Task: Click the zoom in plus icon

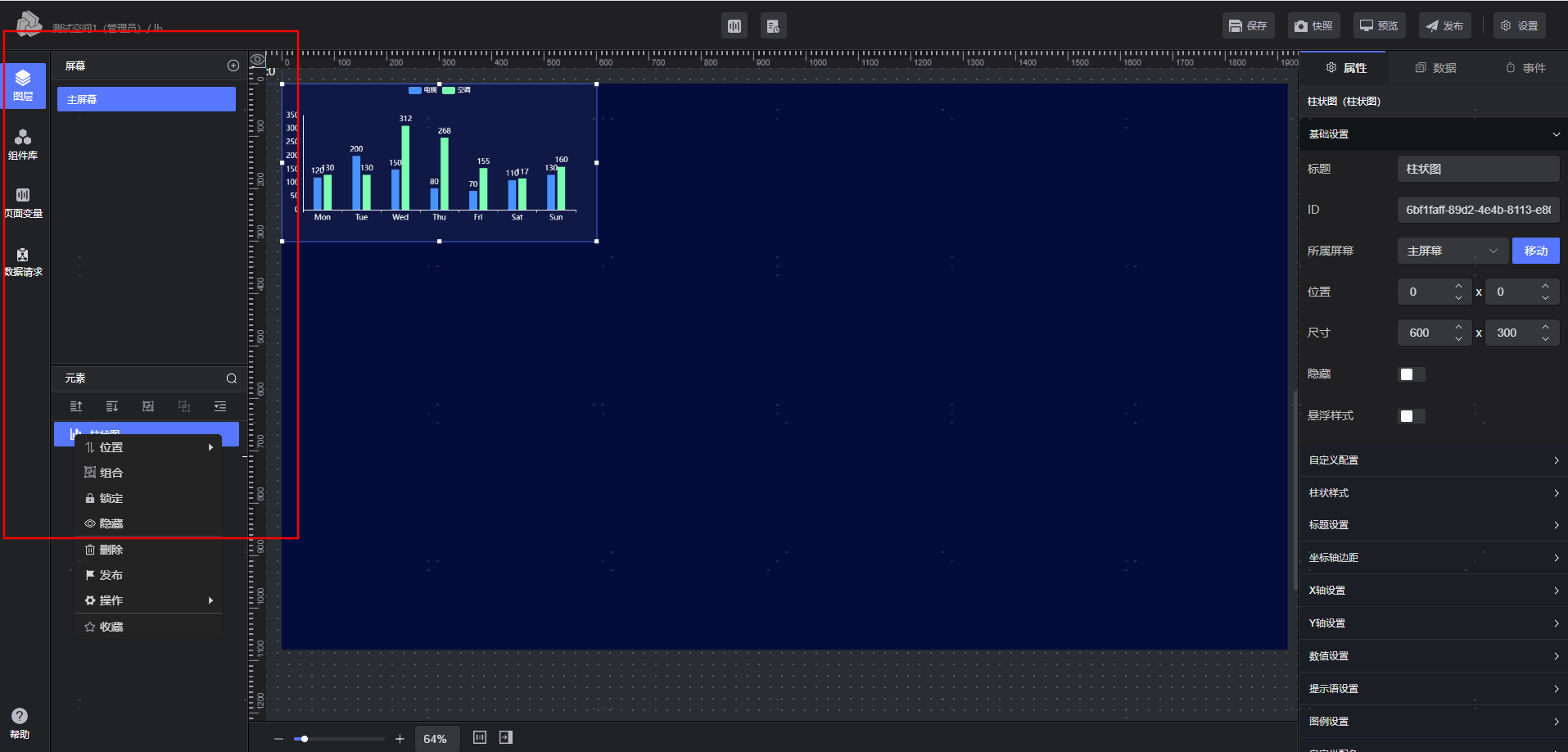Action: pyautogui.click(x=400, y=739)
